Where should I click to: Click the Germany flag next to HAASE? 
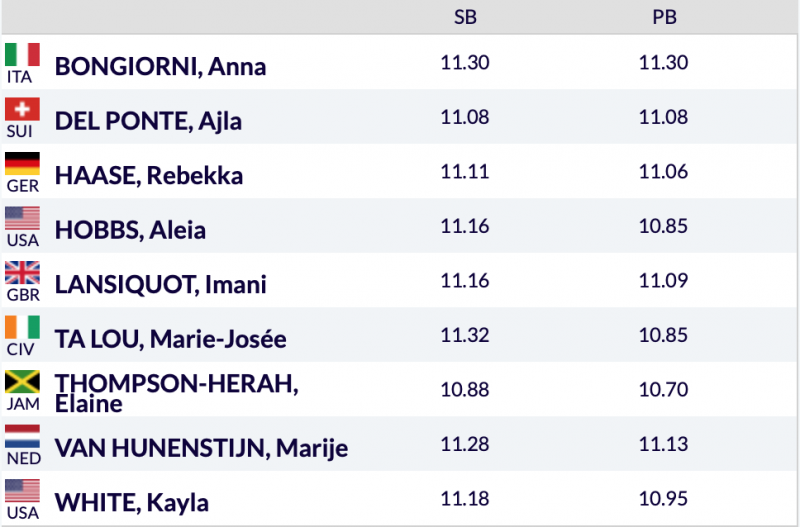(22, 164)
